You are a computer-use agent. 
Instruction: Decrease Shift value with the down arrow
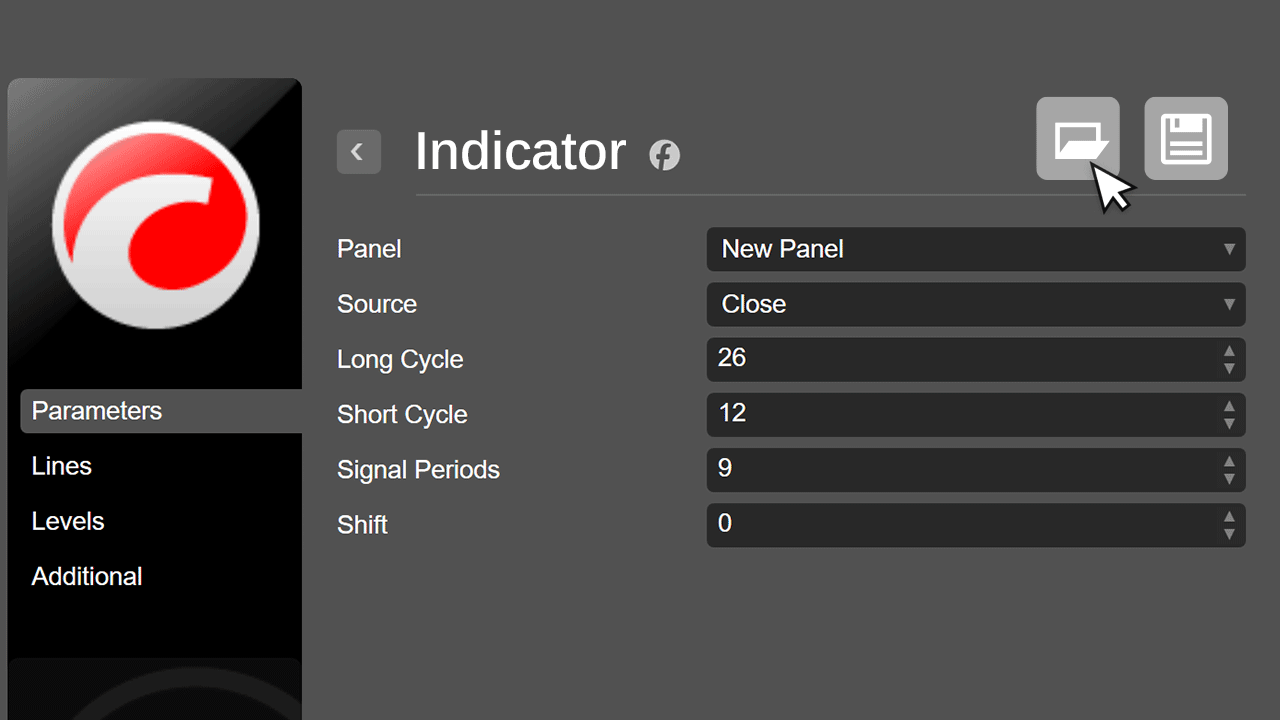[1229, 534]
